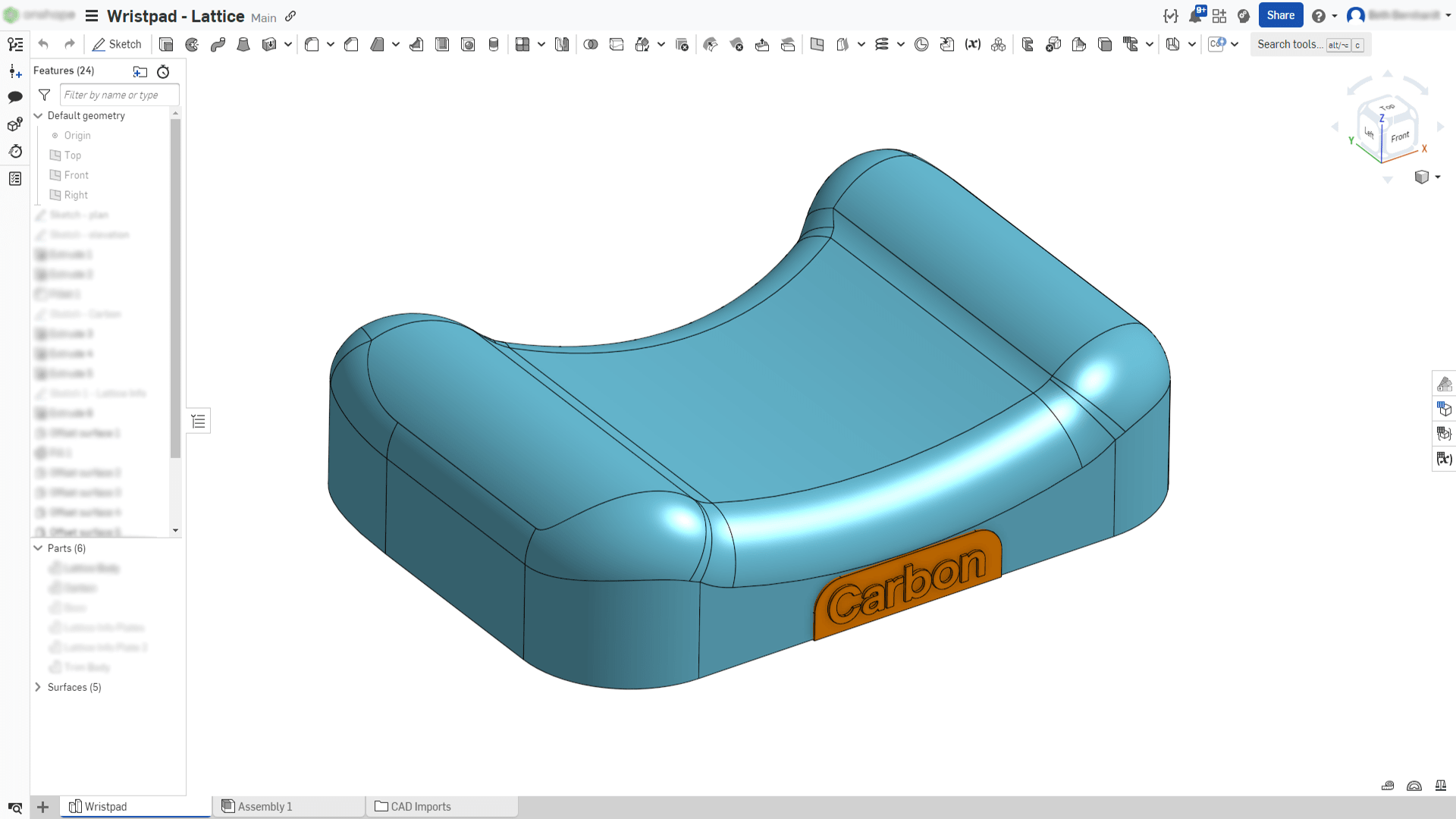The height and width of the screenshot is (819, 1456).
Task: Click the notifications bell icon
Action: (1196, 15)
